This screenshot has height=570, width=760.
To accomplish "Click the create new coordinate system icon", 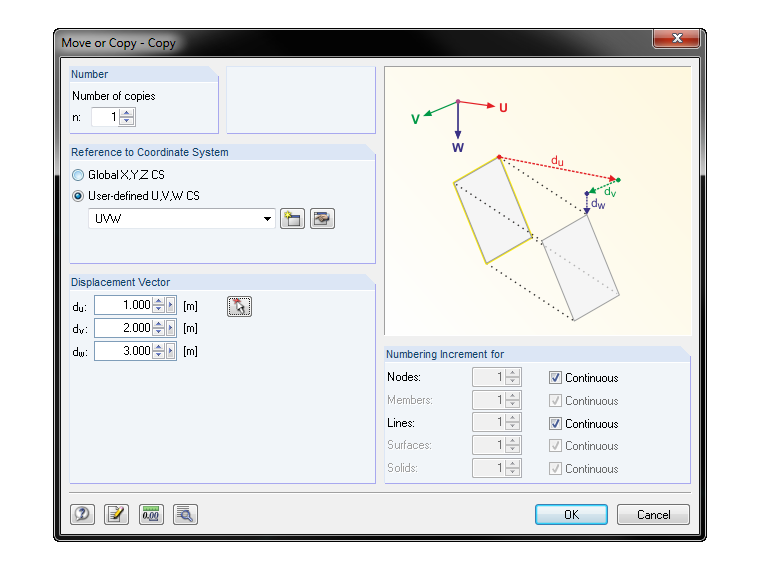I will tap(292, 219).
